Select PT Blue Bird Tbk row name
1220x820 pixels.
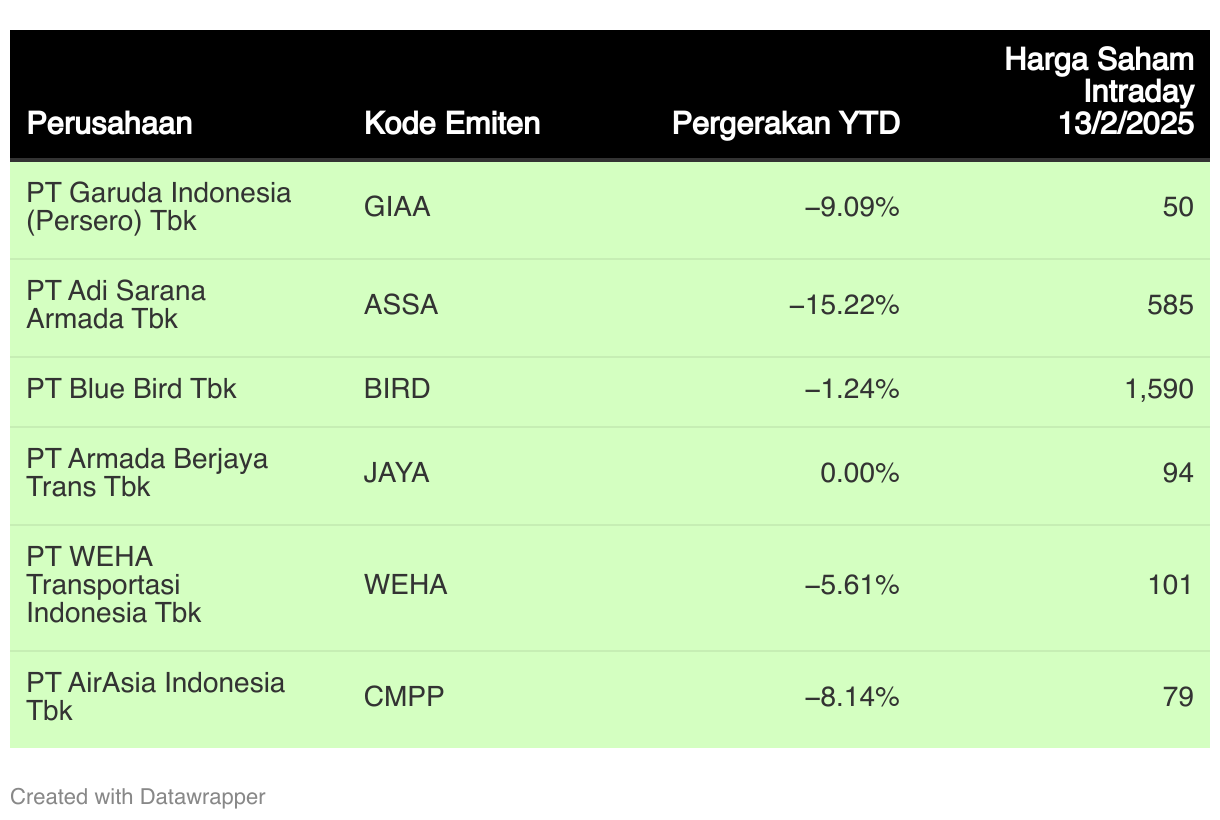coord(131,389)
